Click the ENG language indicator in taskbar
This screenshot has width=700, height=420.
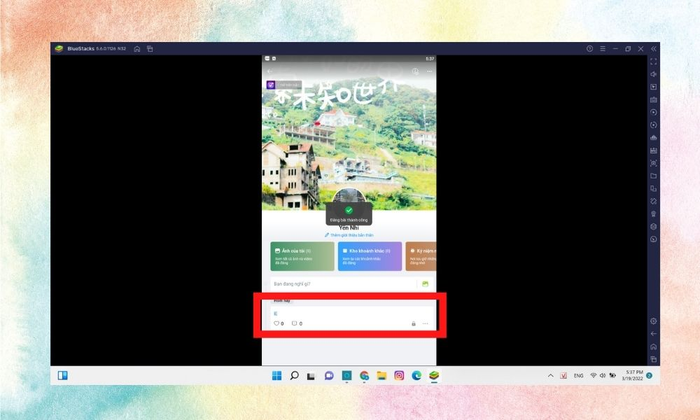pos(579,376)
